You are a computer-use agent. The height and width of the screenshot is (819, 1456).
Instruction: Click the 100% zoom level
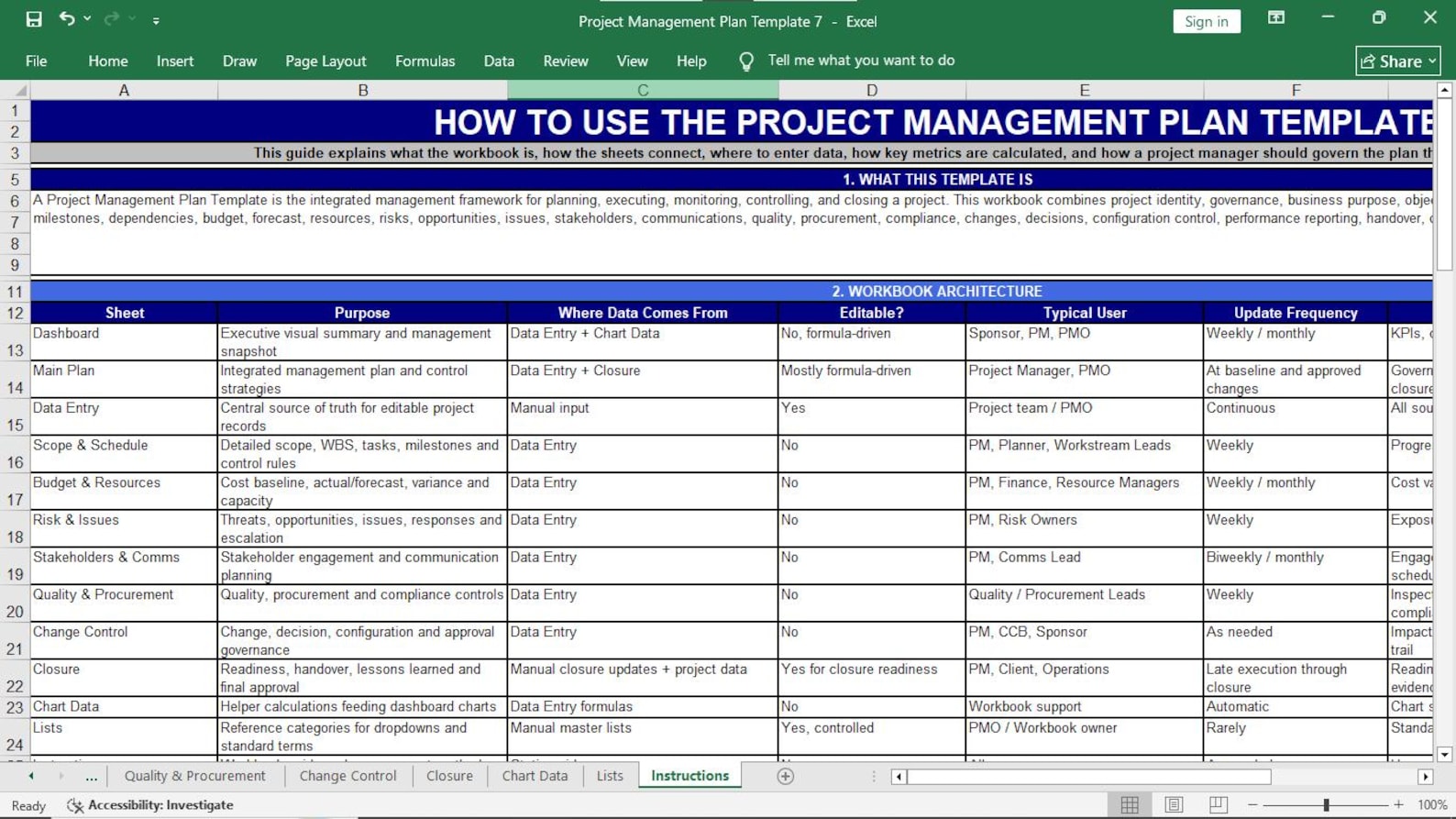(x=1432, y=805)
